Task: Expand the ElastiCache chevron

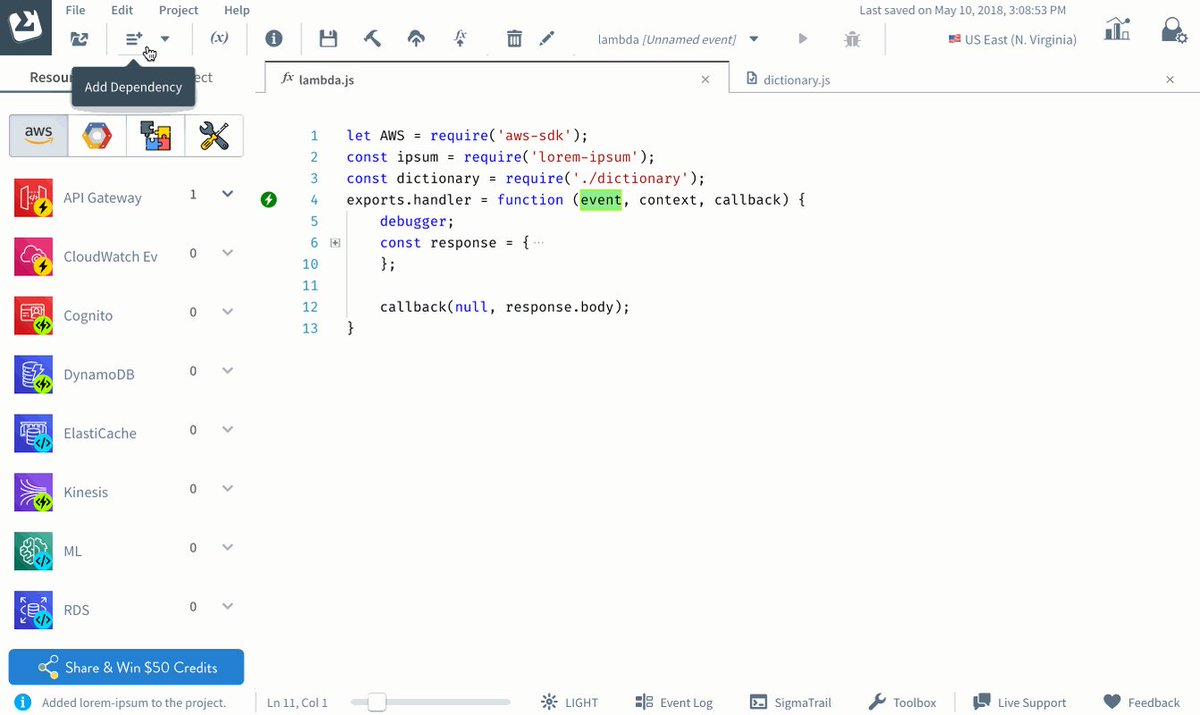Action: pos(227,430)
